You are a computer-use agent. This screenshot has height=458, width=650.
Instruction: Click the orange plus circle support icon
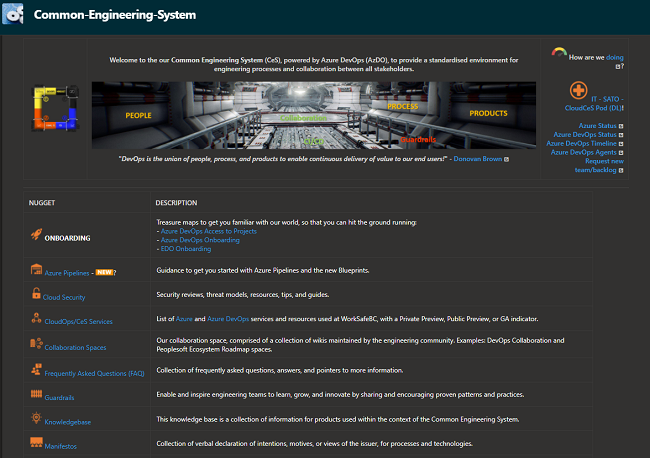point(578,90)
